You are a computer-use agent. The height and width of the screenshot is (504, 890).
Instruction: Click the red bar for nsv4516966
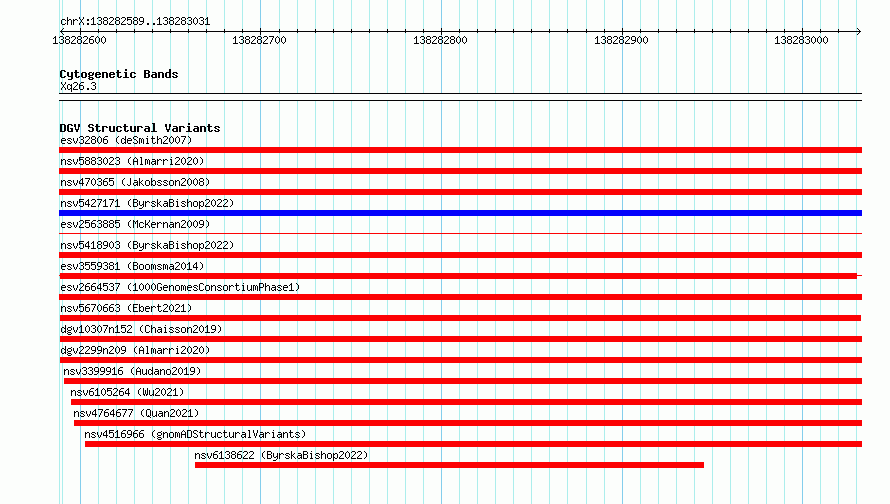coord(473,444)
